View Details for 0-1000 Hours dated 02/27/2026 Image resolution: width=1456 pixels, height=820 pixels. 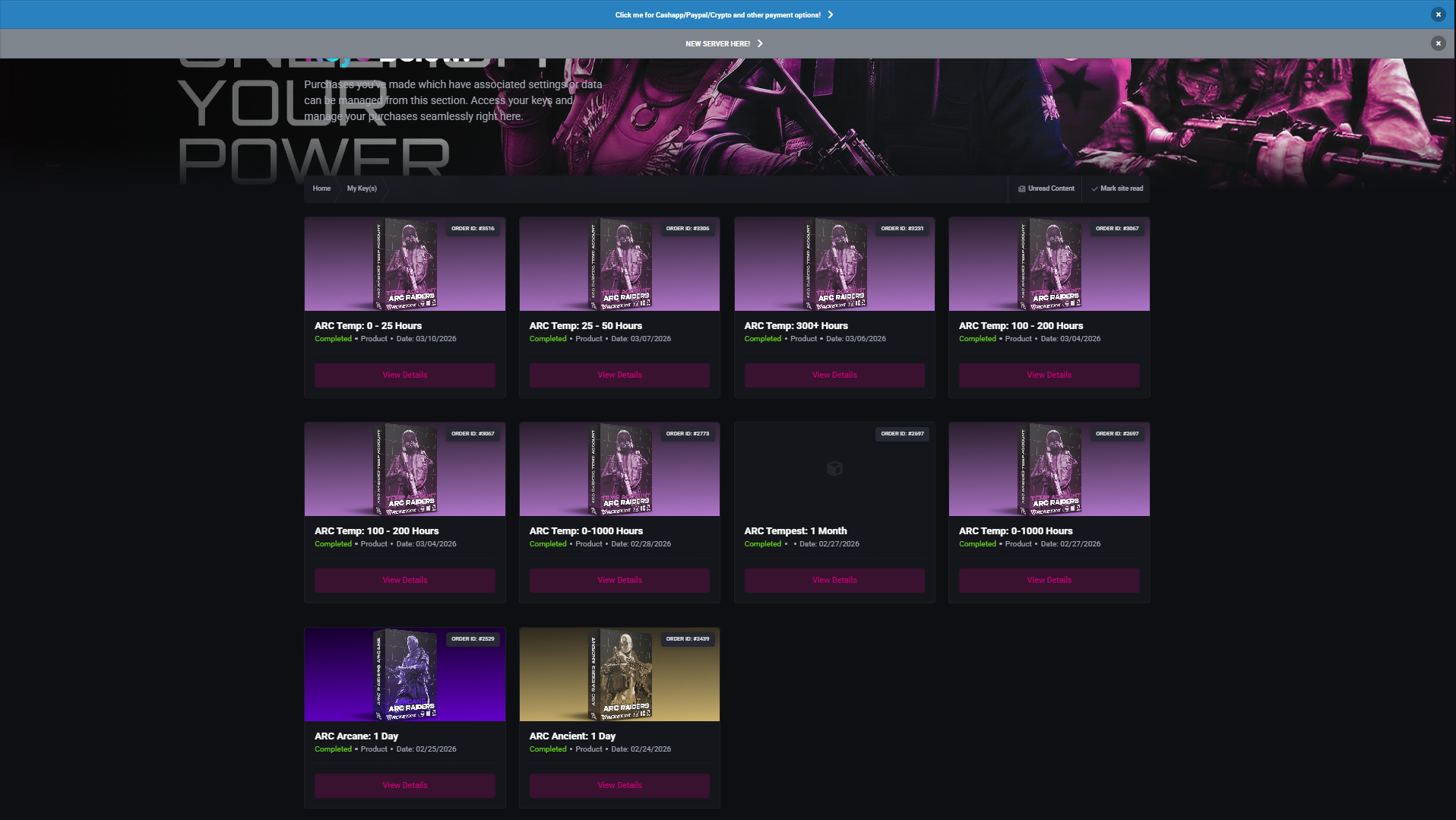pos(1049,580)
